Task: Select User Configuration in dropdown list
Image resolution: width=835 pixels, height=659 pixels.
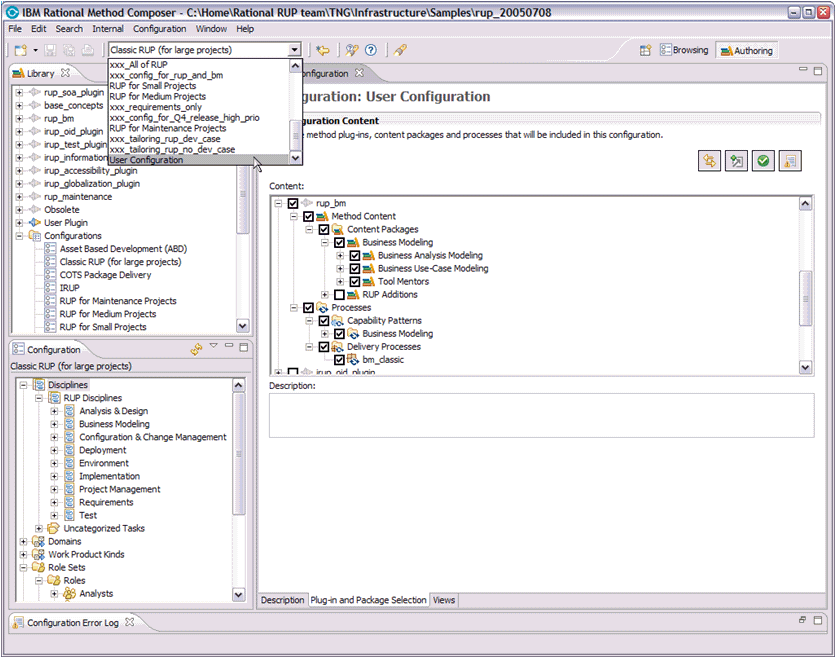Action: [x=199, y=160]
